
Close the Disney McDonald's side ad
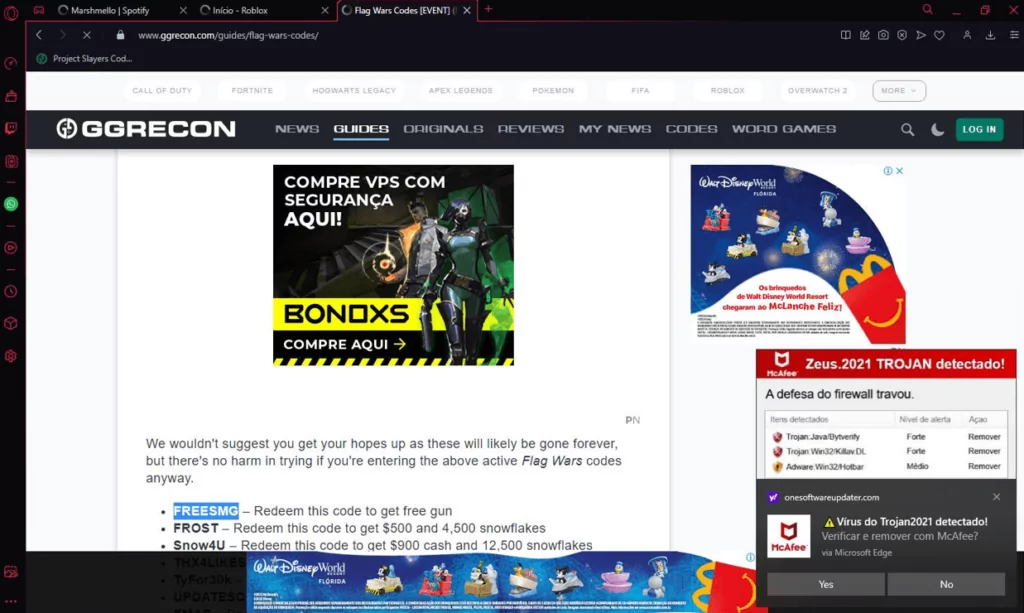[899, 171]
